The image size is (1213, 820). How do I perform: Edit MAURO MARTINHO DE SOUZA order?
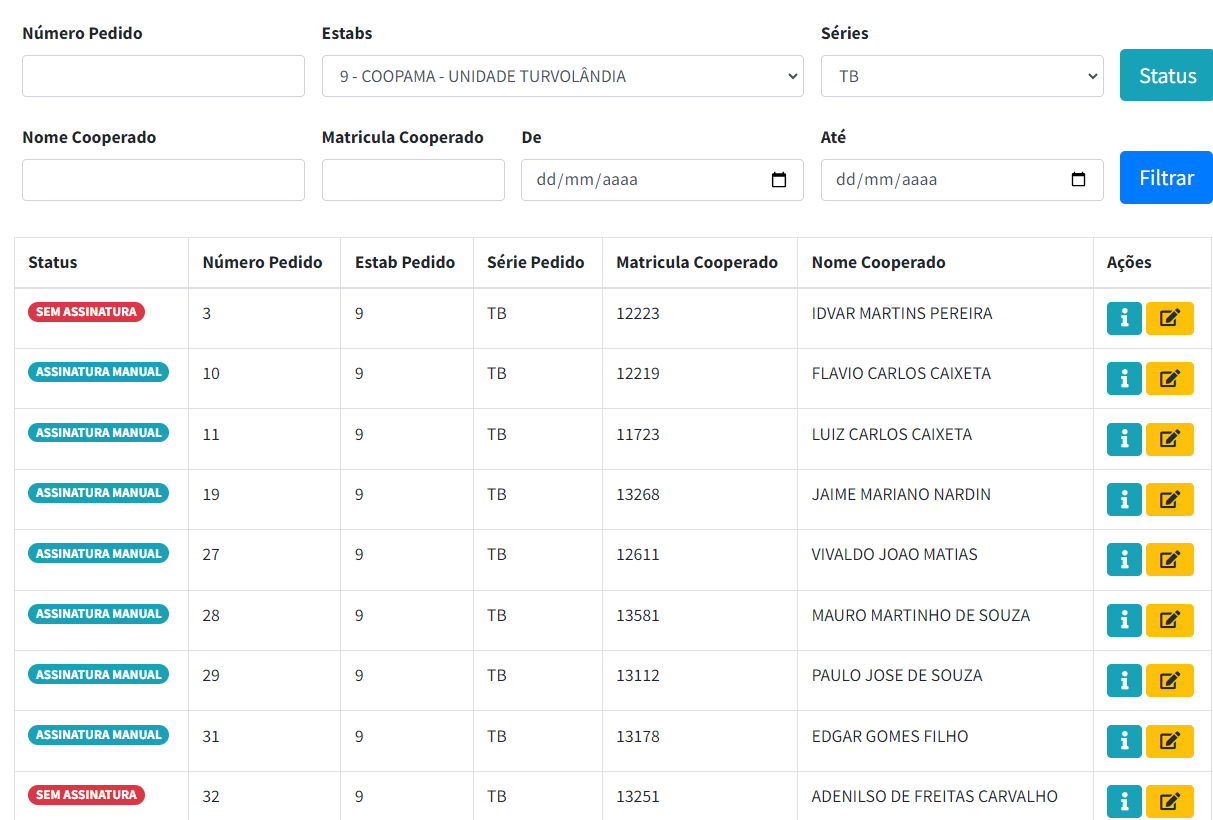click(1169, 621)
